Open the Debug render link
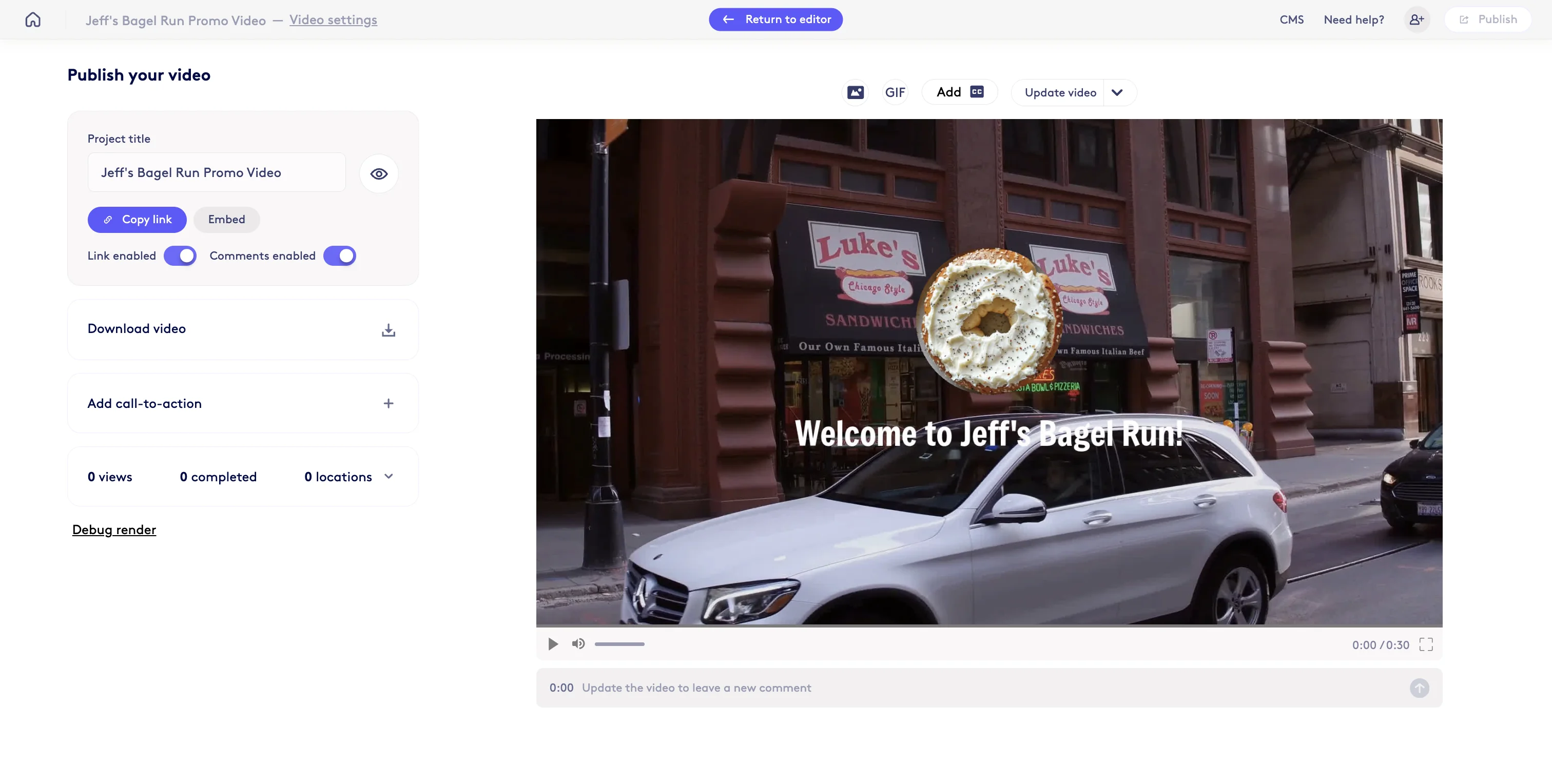Image resolution: width=1552 pixels, height=784 pixels. 114,530
